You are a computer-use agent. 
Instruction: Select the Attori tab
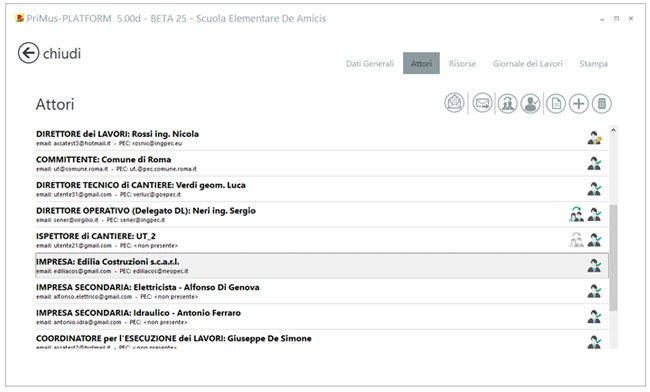click(421, 63)
